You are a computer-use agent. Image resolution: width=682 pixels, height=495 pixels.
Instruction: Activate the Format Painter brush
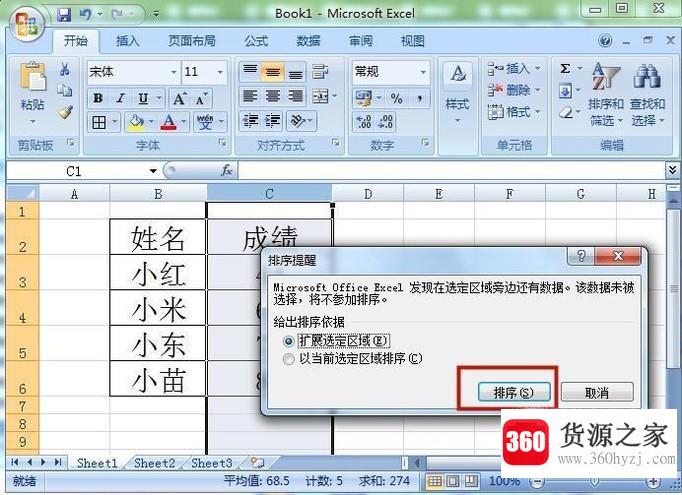click(65, 112)
